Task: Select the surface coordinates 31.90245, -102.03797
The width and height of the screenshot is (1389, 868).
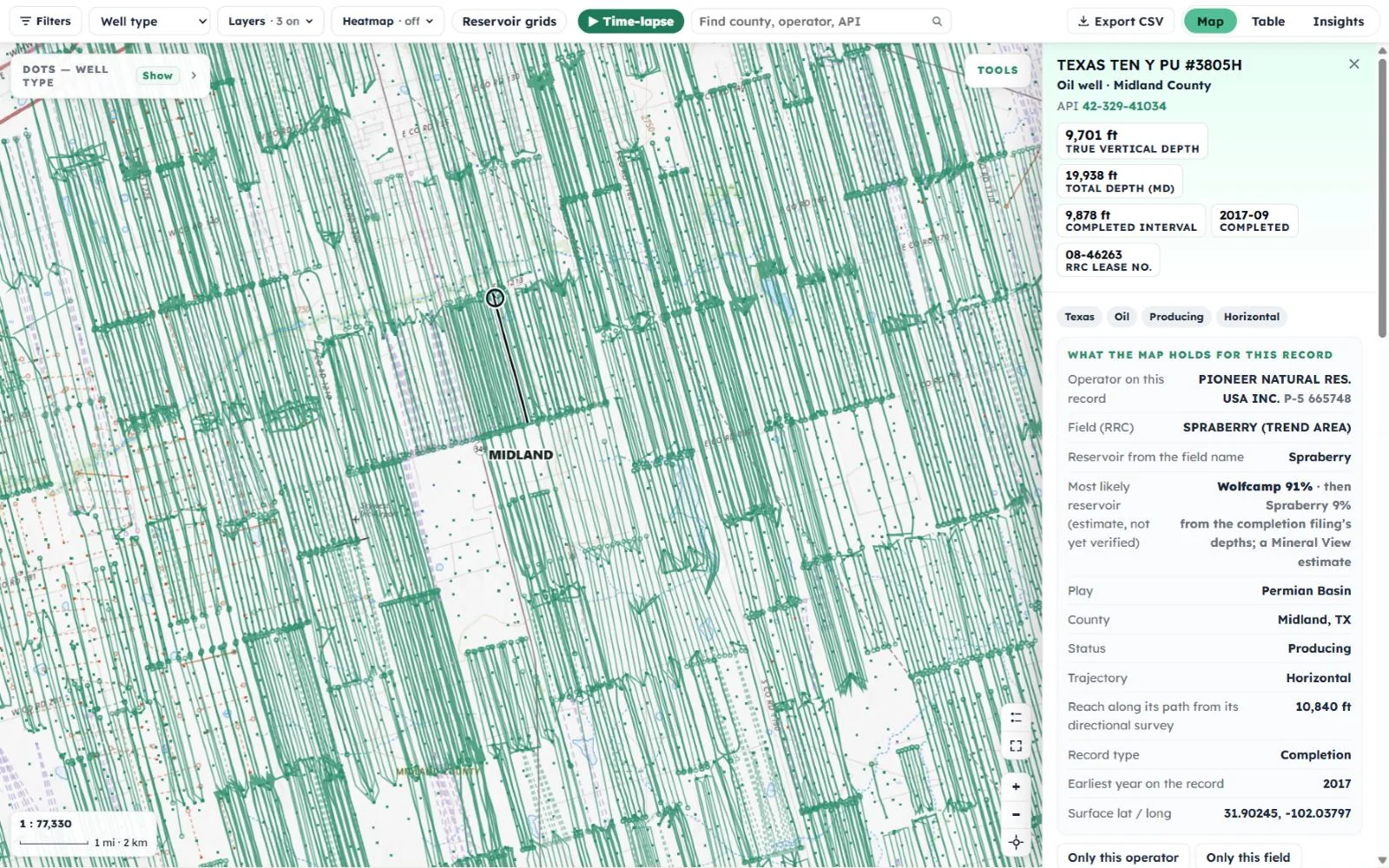Action: click(1287, 813)
